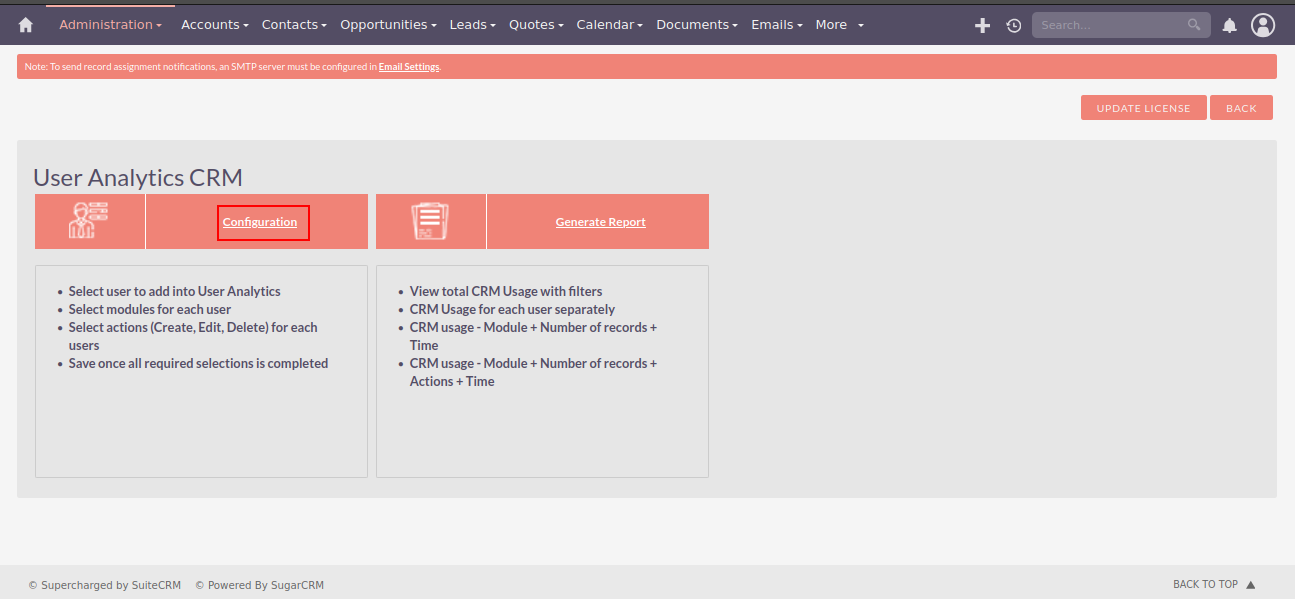Open the Opportunities dropdown
The width and height of the screenshot is (1295, 599).
click(388, 24)
